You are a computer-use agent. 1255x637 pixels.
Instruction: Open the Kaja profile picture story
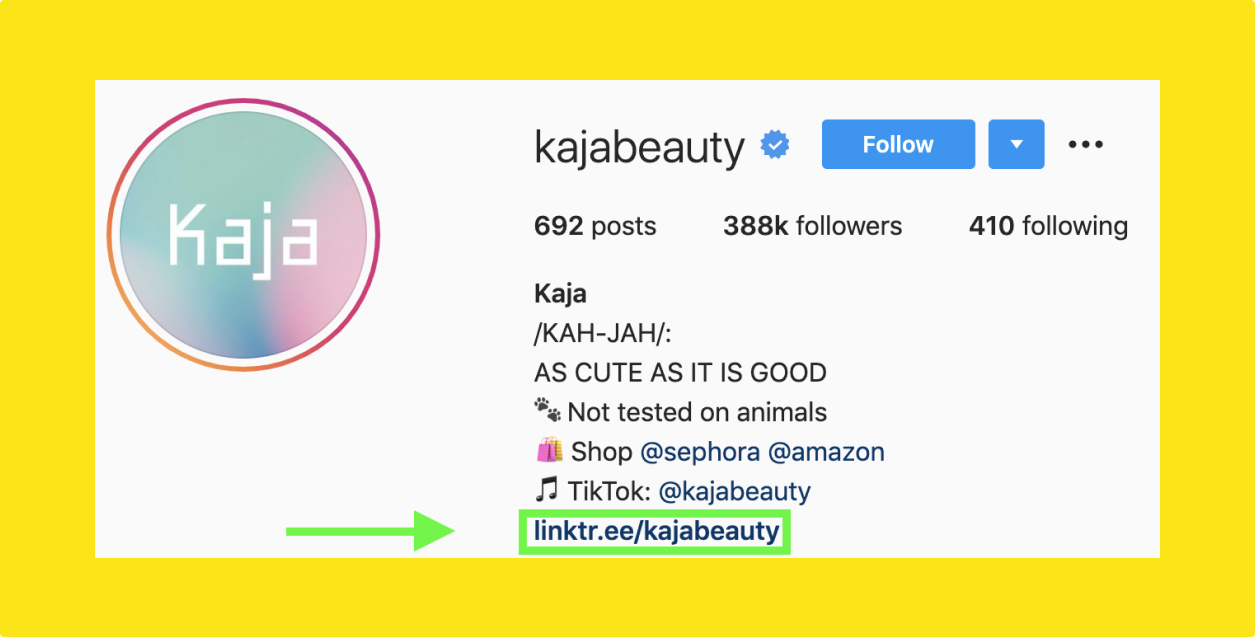click(x=243, y=235)
